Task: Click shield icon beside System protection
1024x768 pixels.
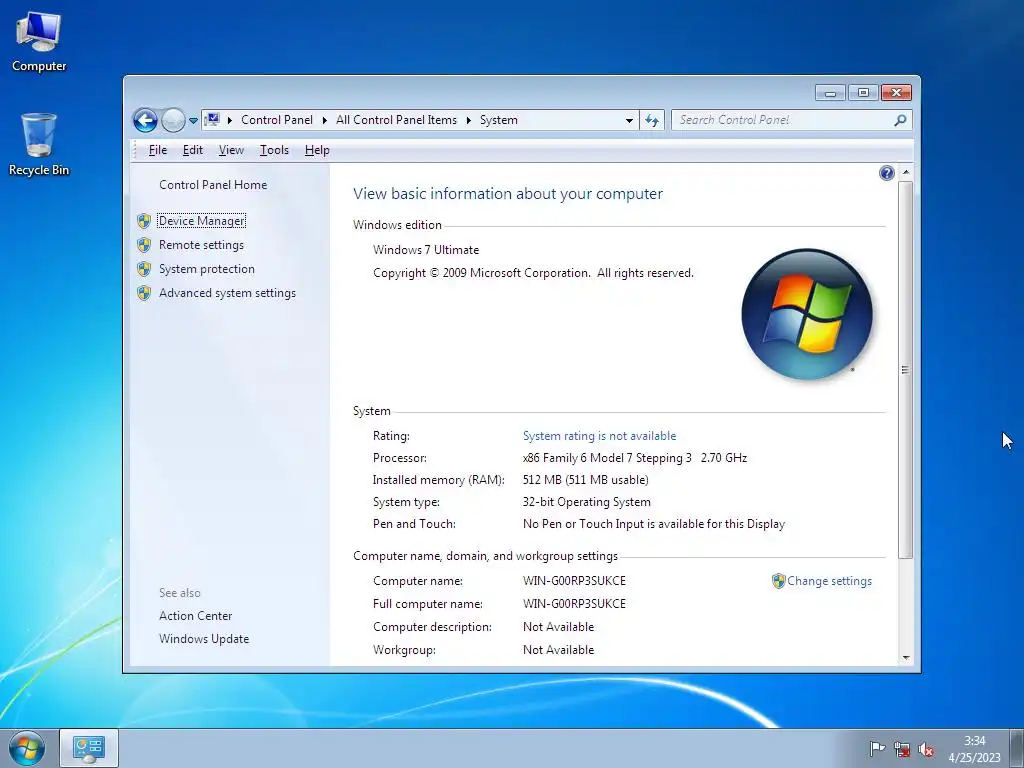Action: coord(144,269)
